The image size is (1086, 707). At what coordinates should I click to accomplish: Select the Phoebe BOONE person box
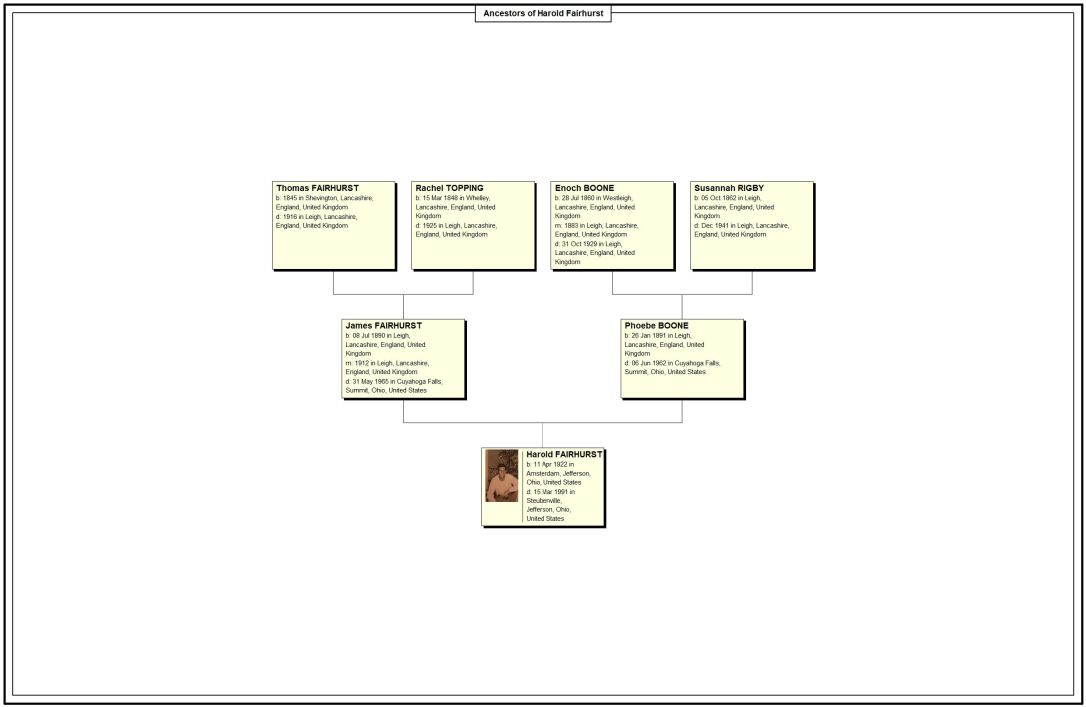pos(681,355)
